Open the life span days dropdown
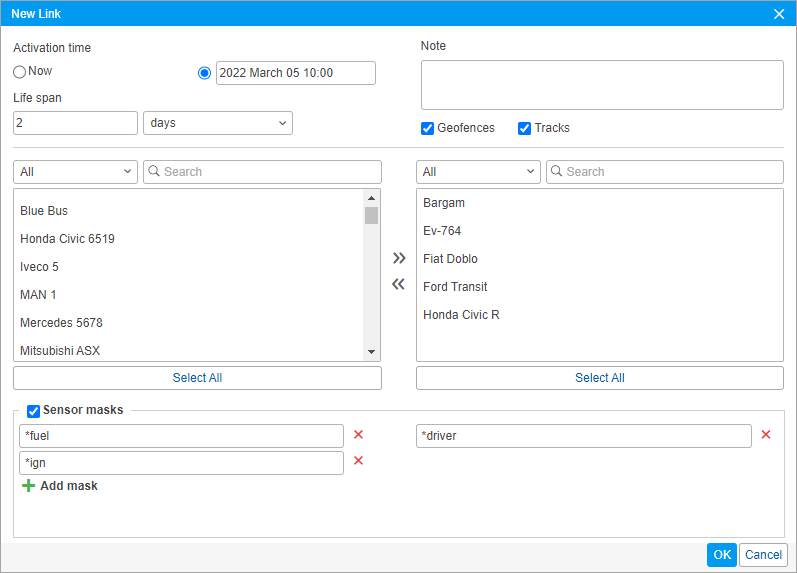The height and width of the screenshot is (573, 797). pyautogui.click(x=218, y=123)
